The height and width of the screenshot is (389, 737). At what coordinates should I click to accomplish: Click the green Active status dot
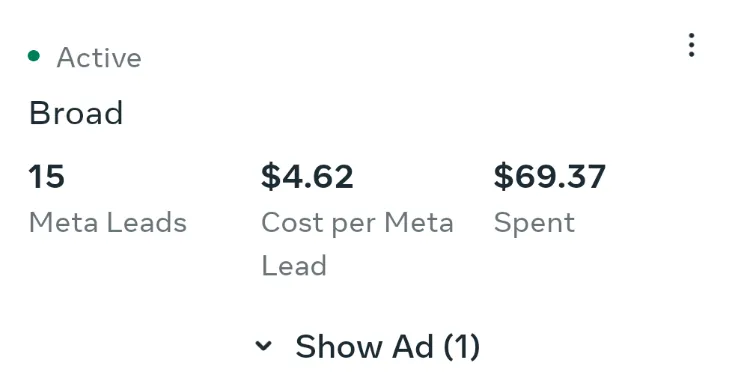click(x=34, y=56)
